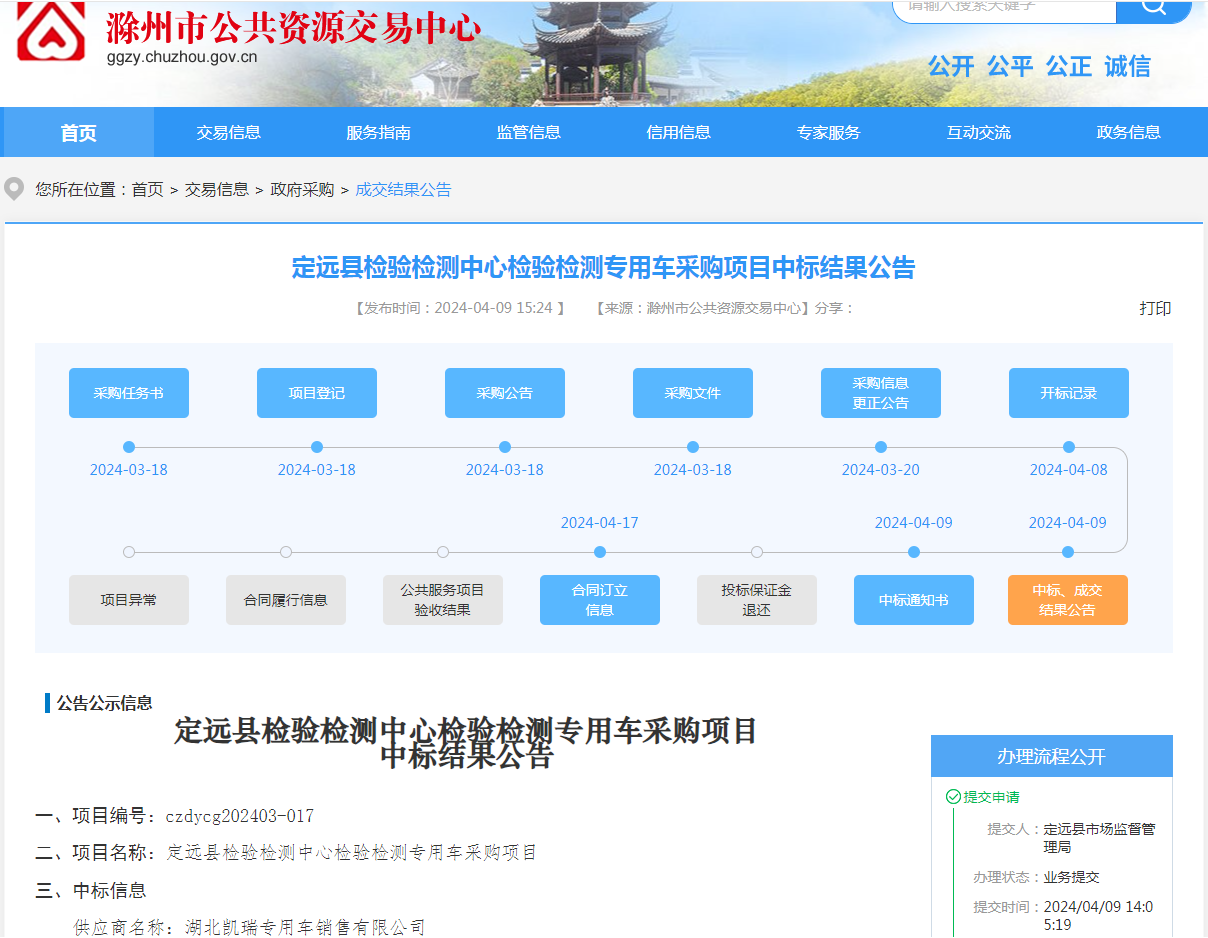Viewport: 1208px width, 938px height.
Task: Click the 2024-03-20 timeline dot marker
Action: [x=881, y=447]
